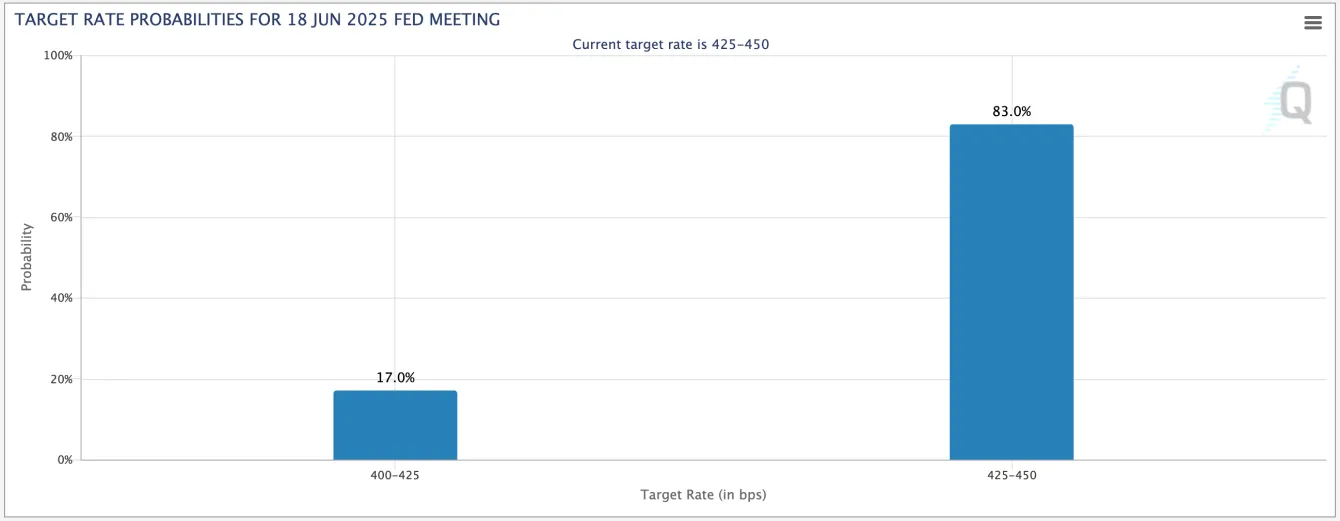The height and width of the screenshot is (521, 1340).
Task: Click the 'Target Rate (in bps)' axis title
Action: 703,495
